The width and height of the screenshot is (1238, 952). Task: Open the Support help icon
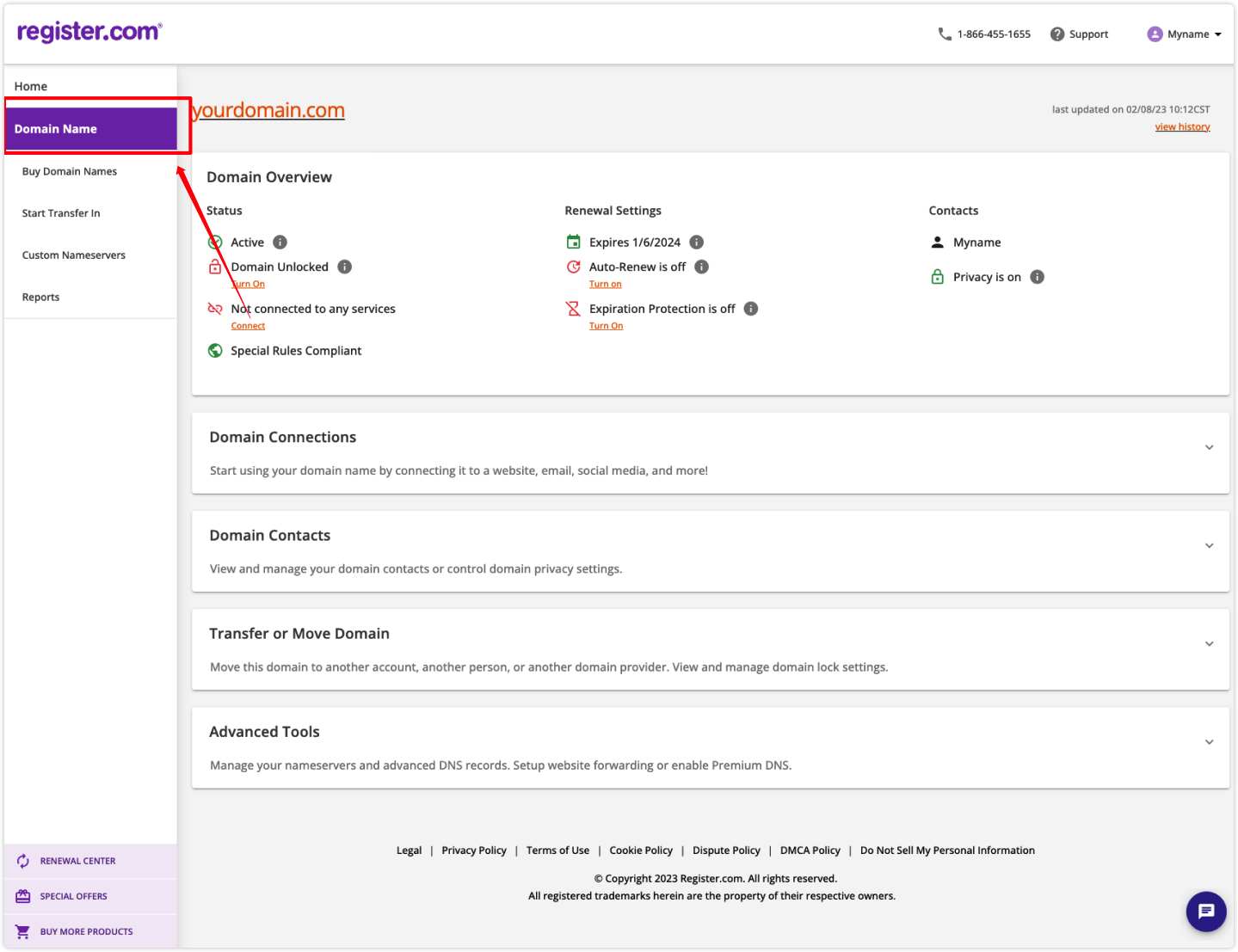(1056, 34)
